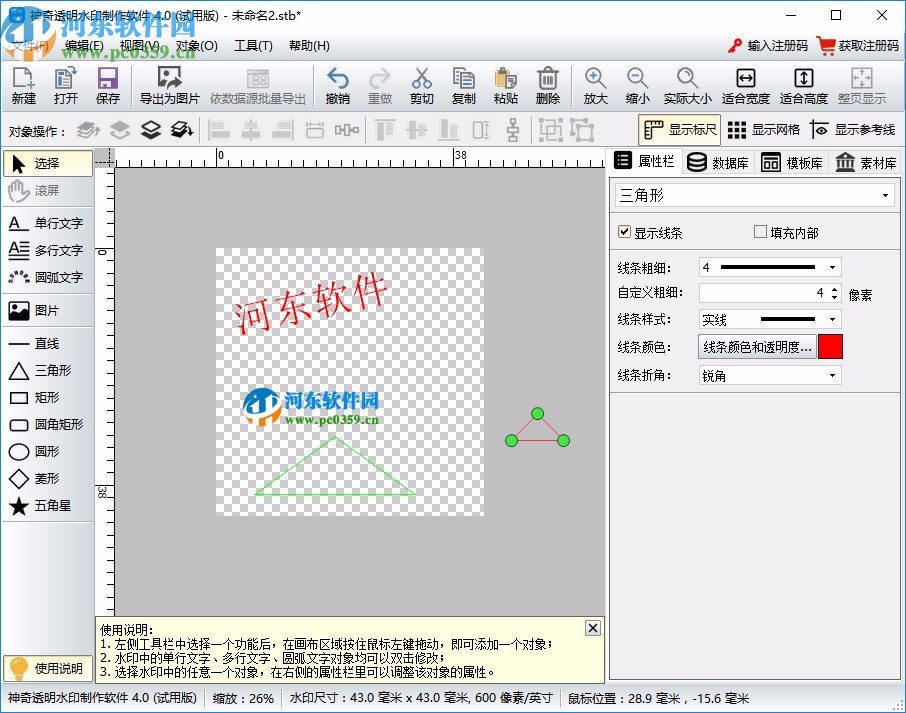Decrease 自定义粗细 value with down arrow
Viewport: 906px width, 713px height.
(834, 298)
